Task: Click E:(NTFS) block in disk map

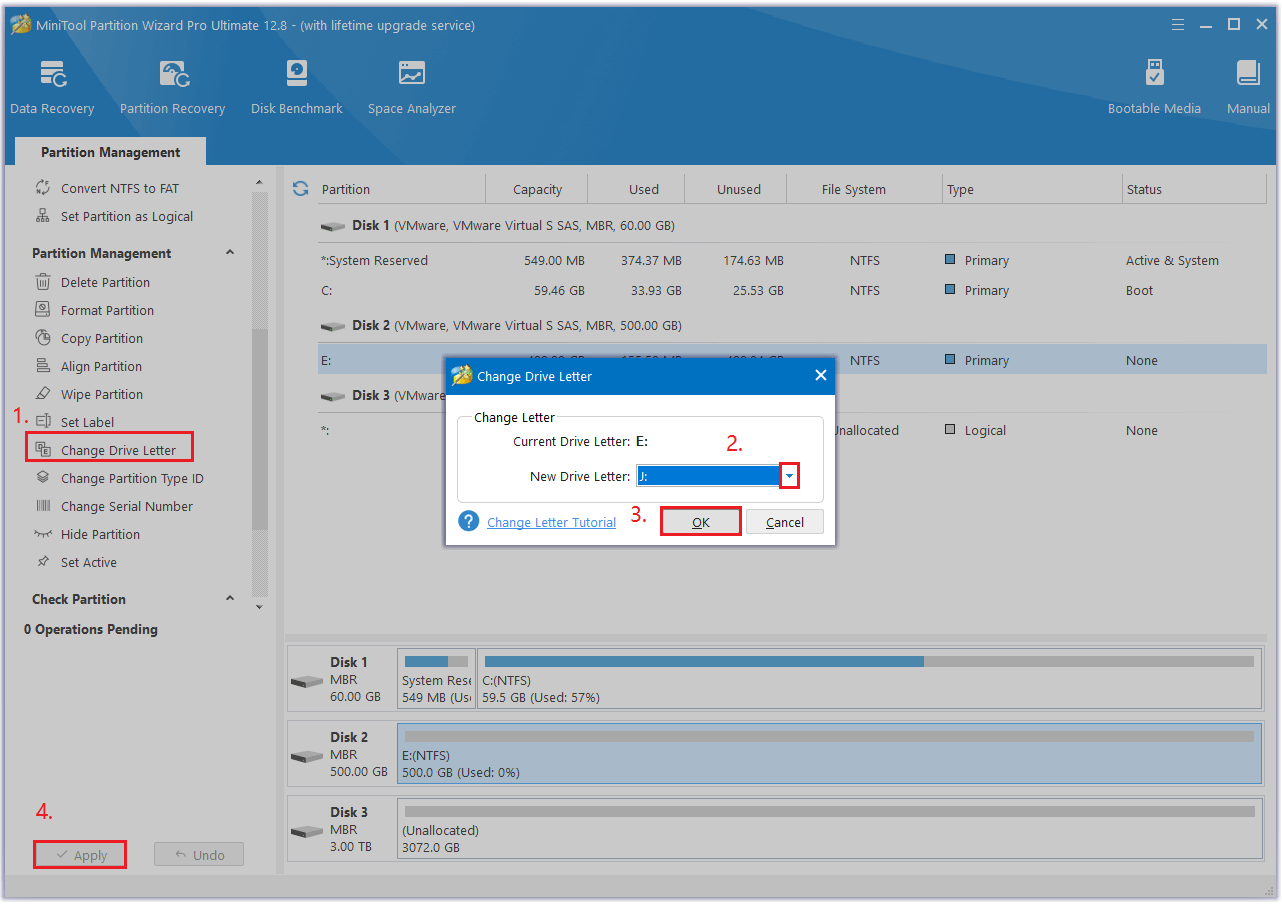Action: click(829, 754)
